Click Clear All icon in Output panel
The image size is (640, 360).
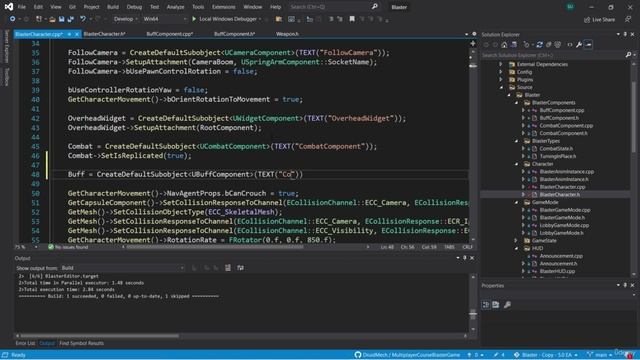(x=228, y=268)
